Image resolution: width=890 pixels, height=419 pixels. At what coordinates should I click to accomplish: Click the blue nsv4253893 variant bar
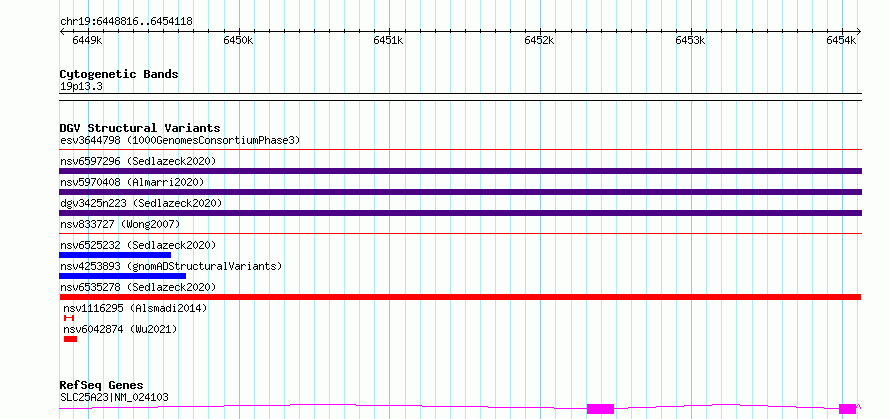123,276
